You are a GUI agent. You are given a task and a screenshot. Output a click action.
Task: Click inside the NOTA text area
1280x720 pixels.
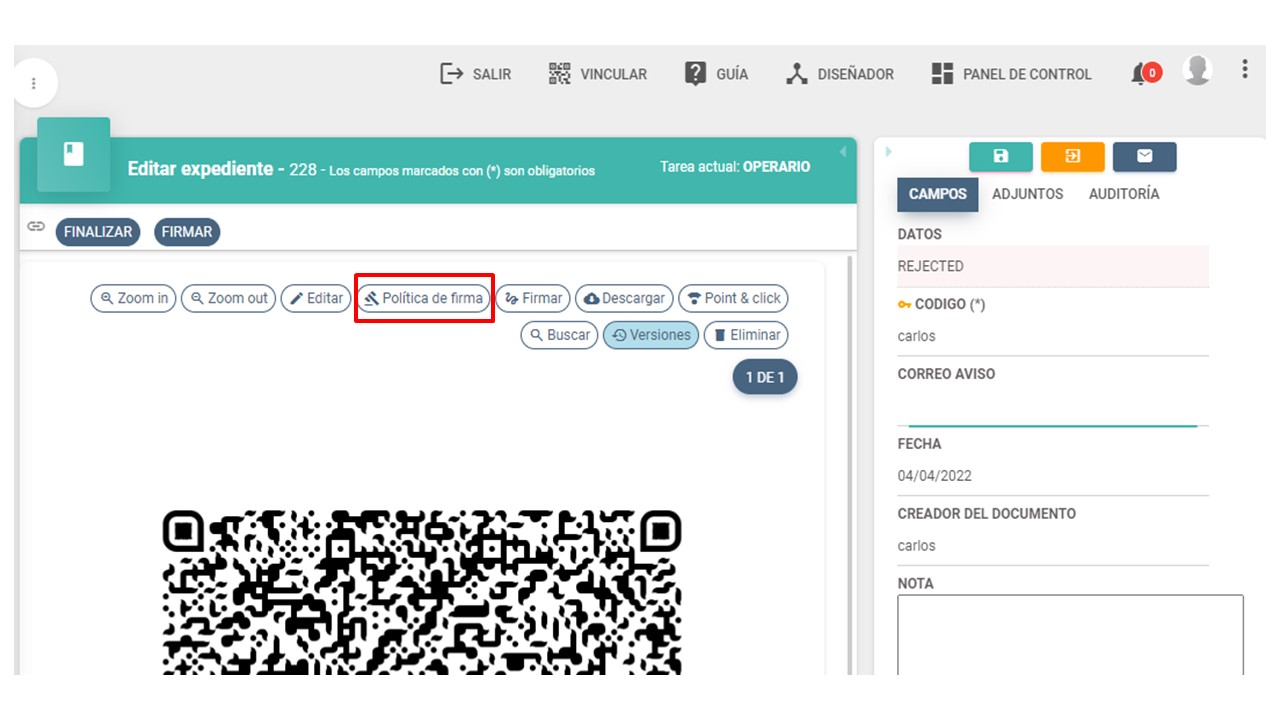point(1070,635)
